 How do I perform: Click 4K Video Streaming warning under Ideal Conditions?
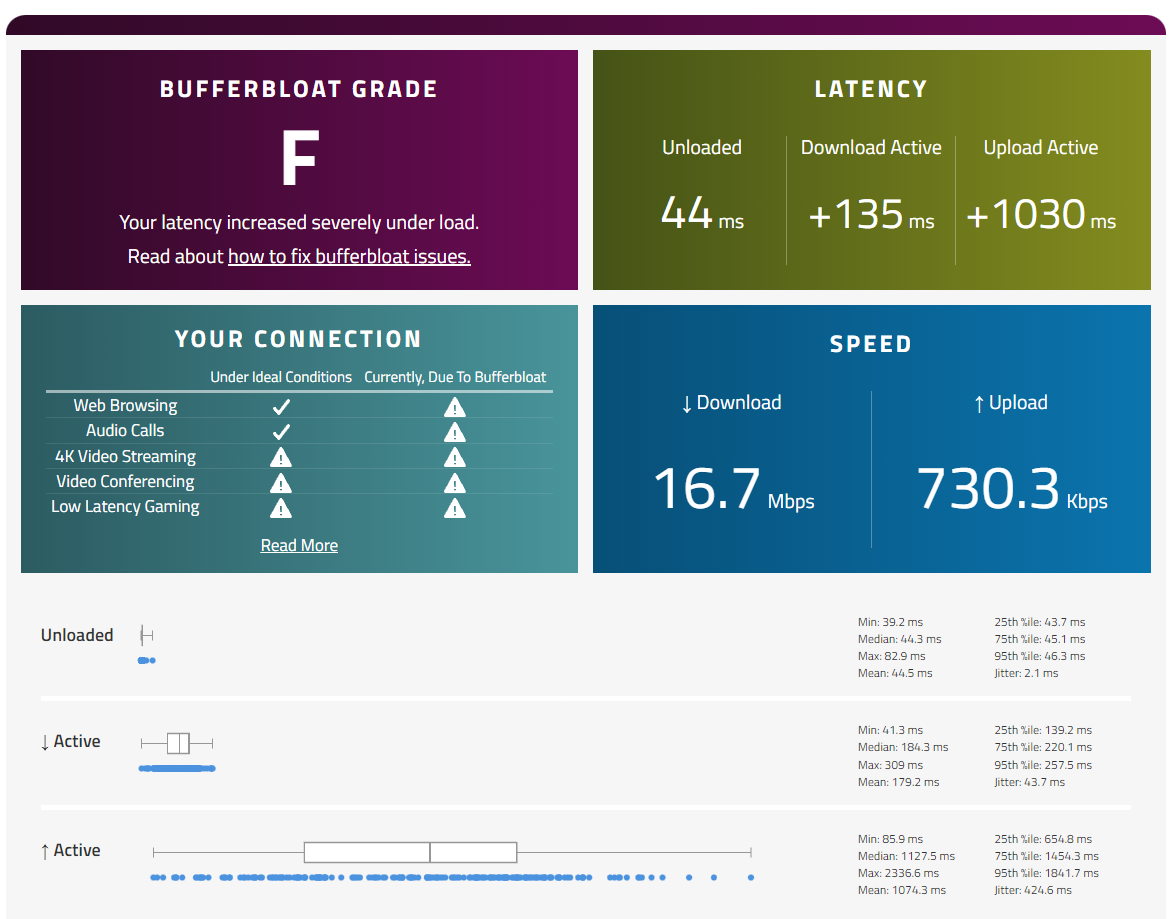281,457
